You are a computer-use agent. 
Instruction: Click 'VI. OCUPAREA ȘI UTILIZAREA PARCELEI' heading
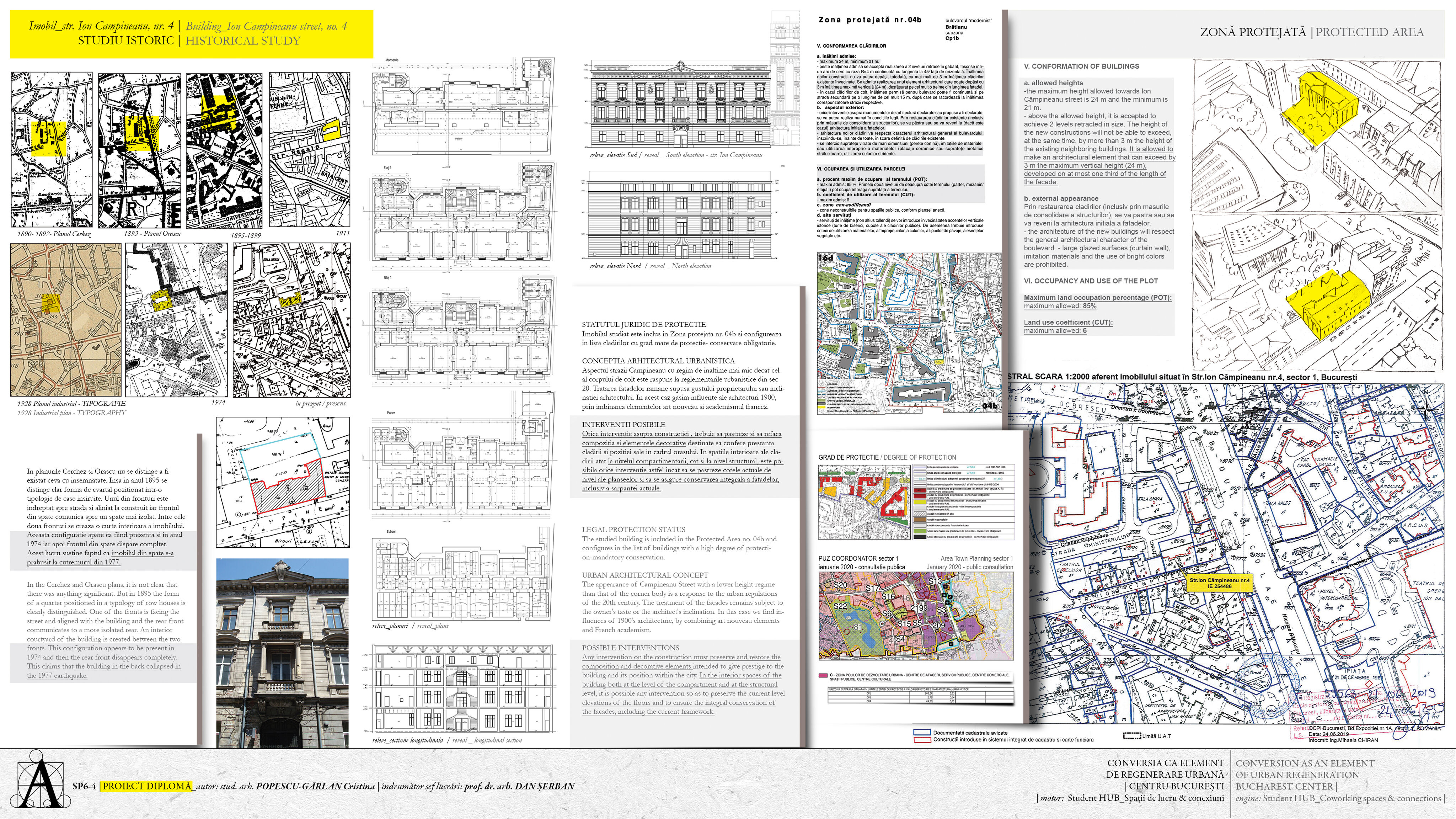tap(861, 169)
